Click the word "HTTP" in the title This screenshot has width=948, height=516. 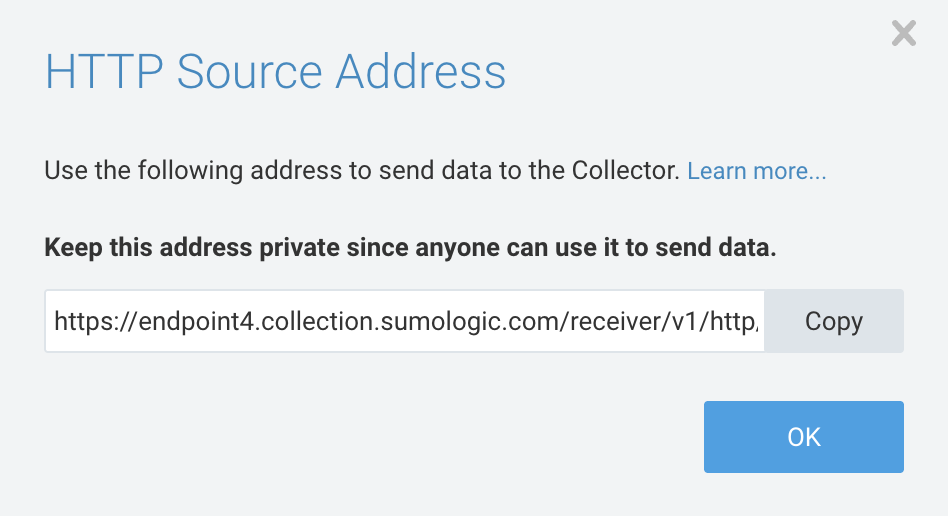103,73
